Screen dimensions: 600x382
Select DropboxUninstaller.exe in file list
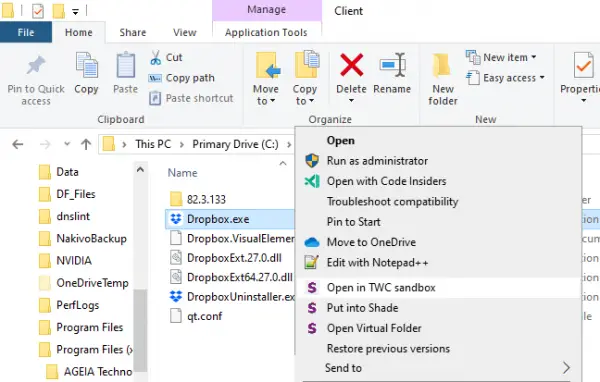click(x=232, y=297)
